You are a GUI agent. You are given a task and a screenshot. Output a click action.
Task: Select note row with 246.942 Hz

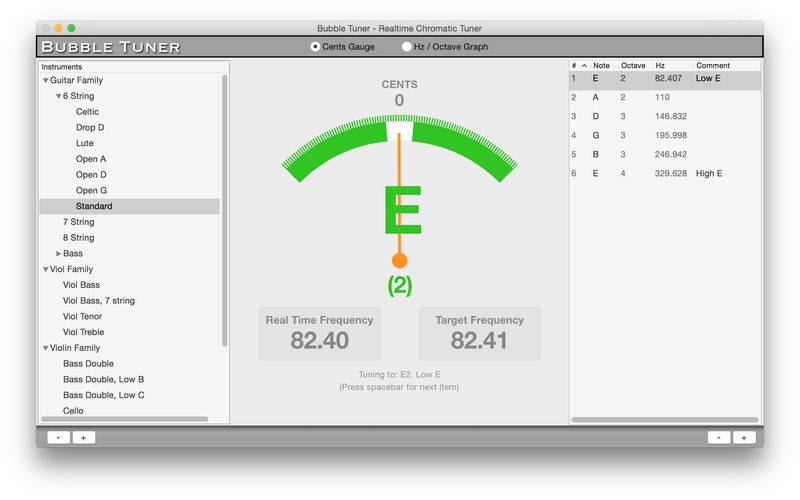[665, 155]
